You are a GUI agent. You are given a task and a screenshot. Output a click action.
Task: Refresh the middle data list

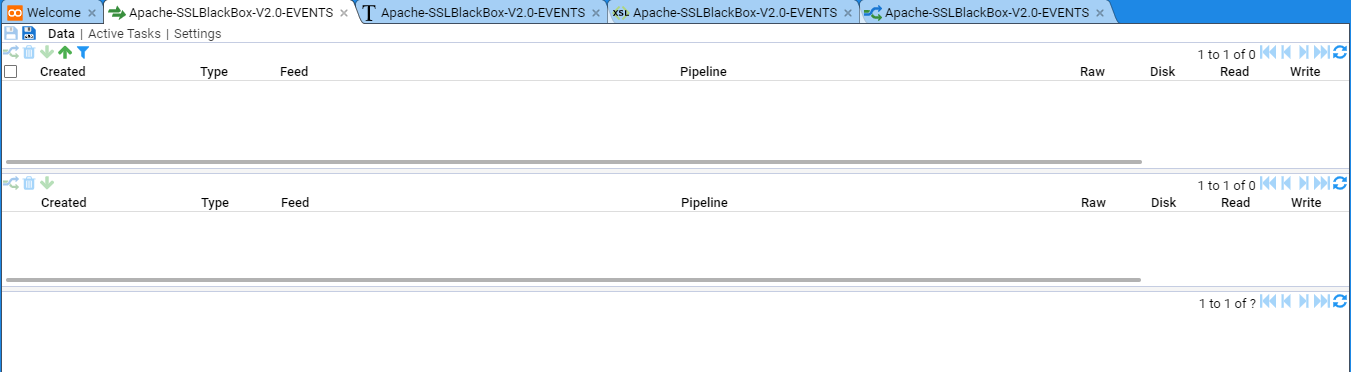point(1340,183)
